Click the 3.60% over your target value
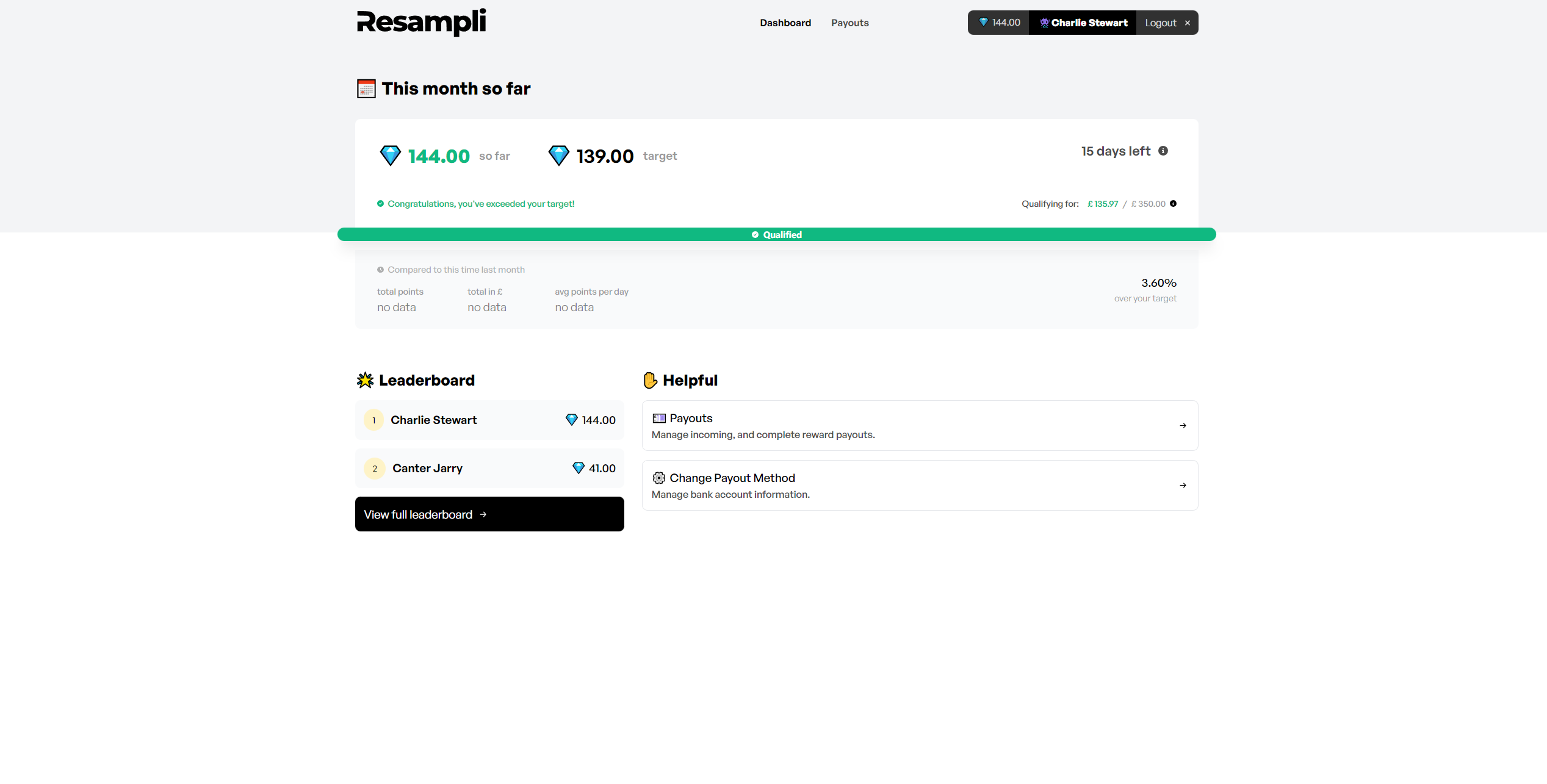This screenshot has height=784, width=1547. pyautogui.click(x=1158, y=282)
